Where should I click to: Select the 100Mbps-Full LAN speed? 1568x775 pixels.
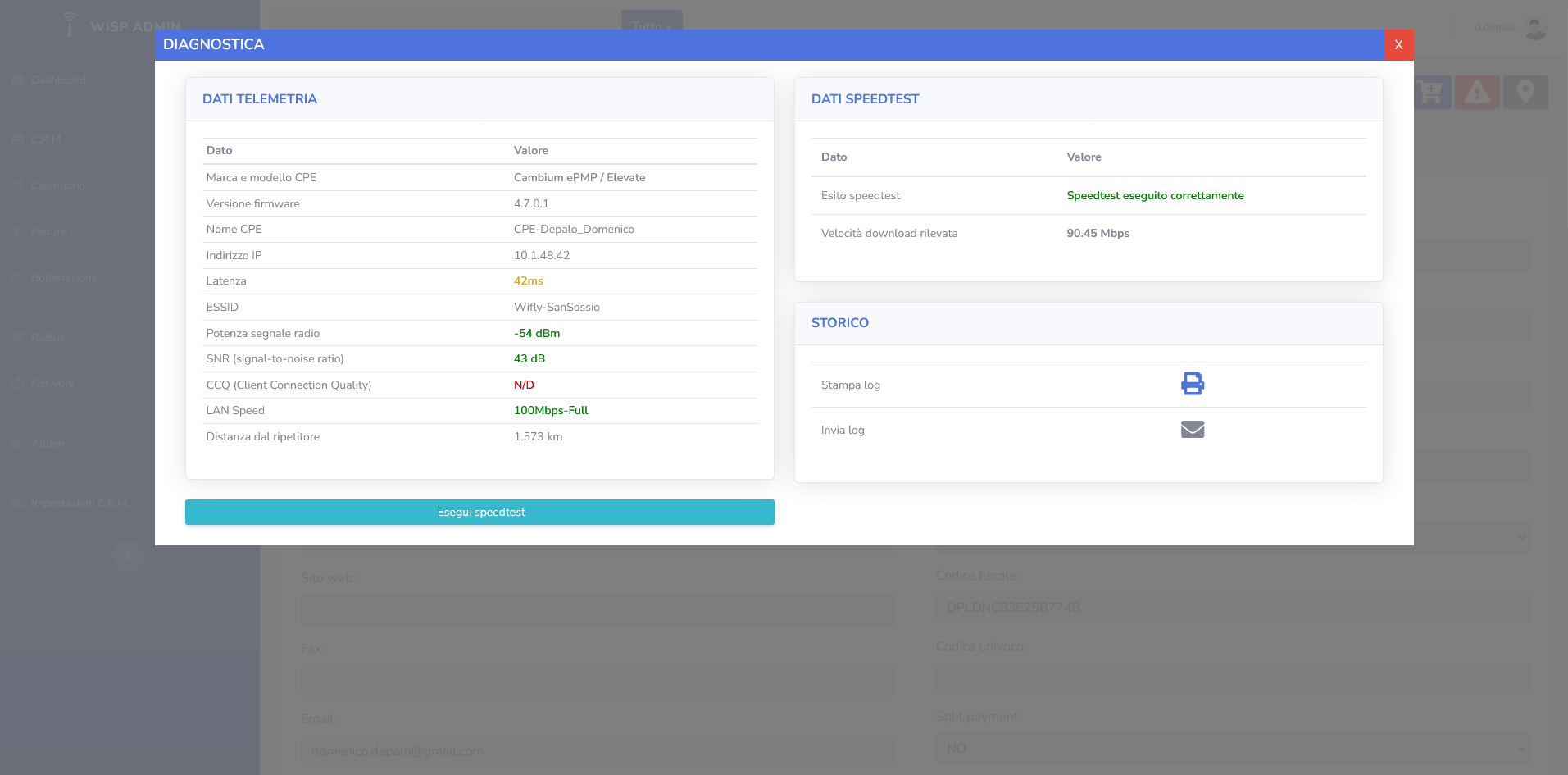(x=551, y=410)
